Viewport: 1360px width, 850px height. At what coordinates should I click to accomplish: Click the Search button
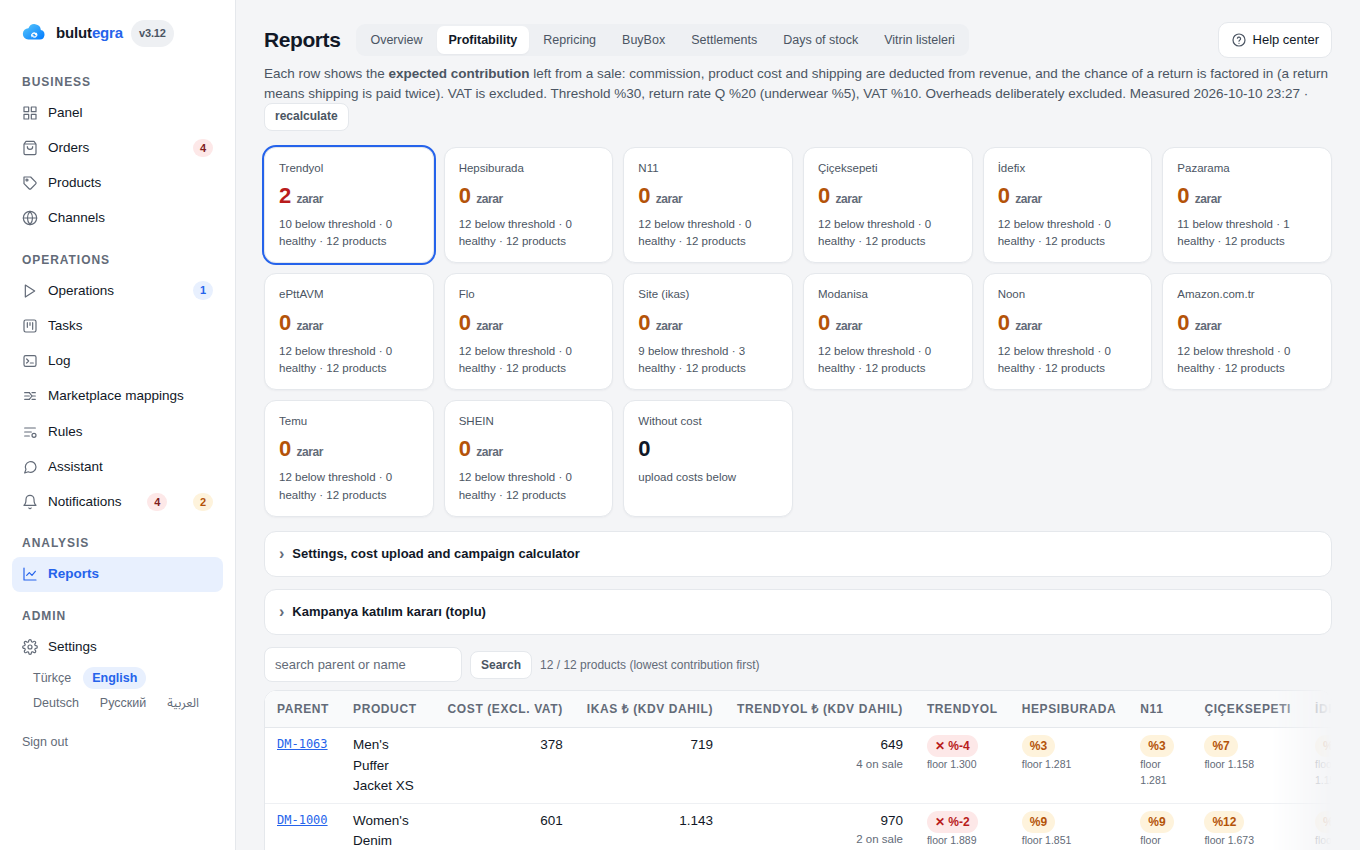[501, 665]
